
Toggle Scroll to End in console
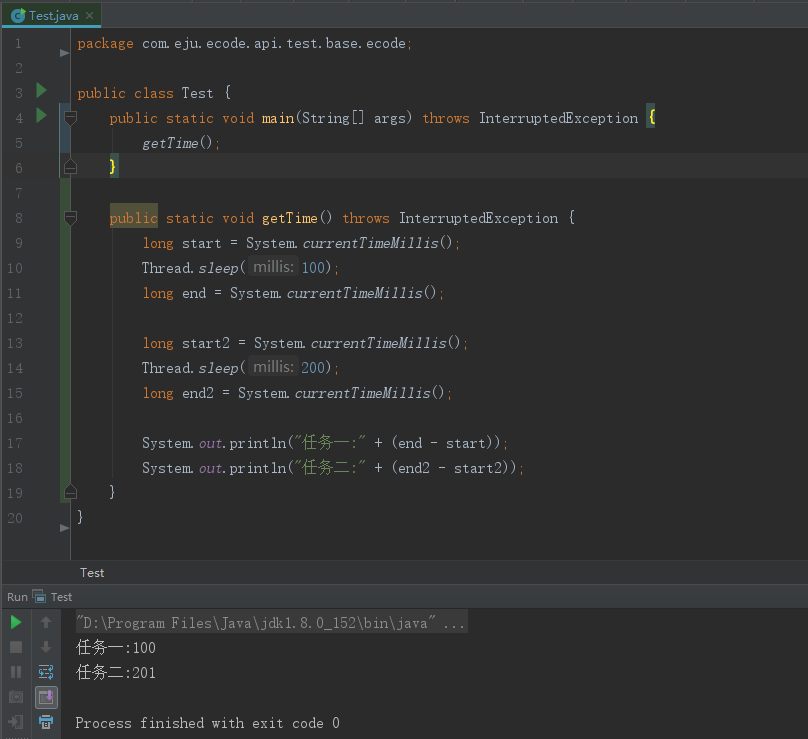tap(46, 697)
